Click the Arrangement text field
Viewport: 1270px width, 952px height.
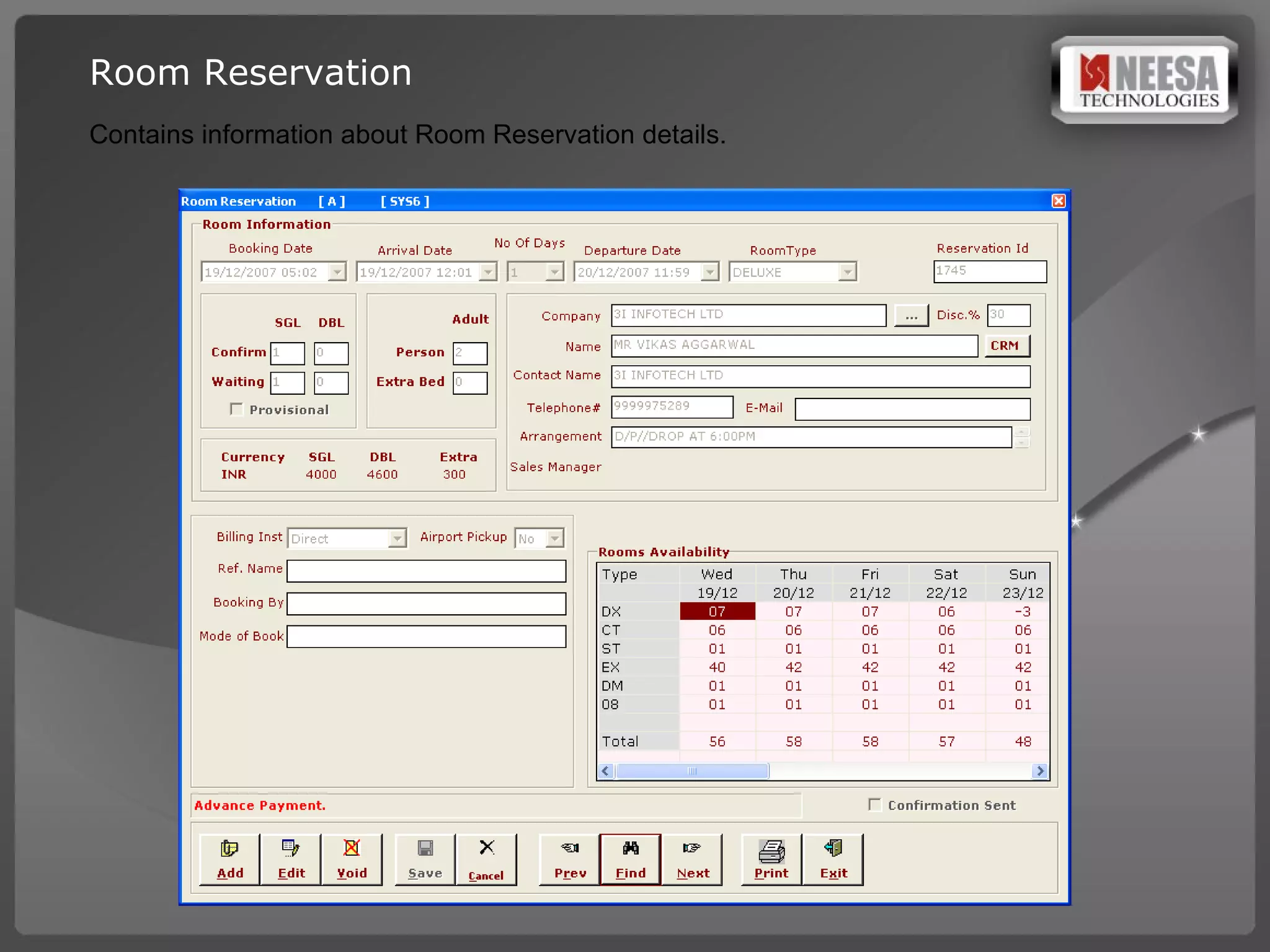pos(811,437)
